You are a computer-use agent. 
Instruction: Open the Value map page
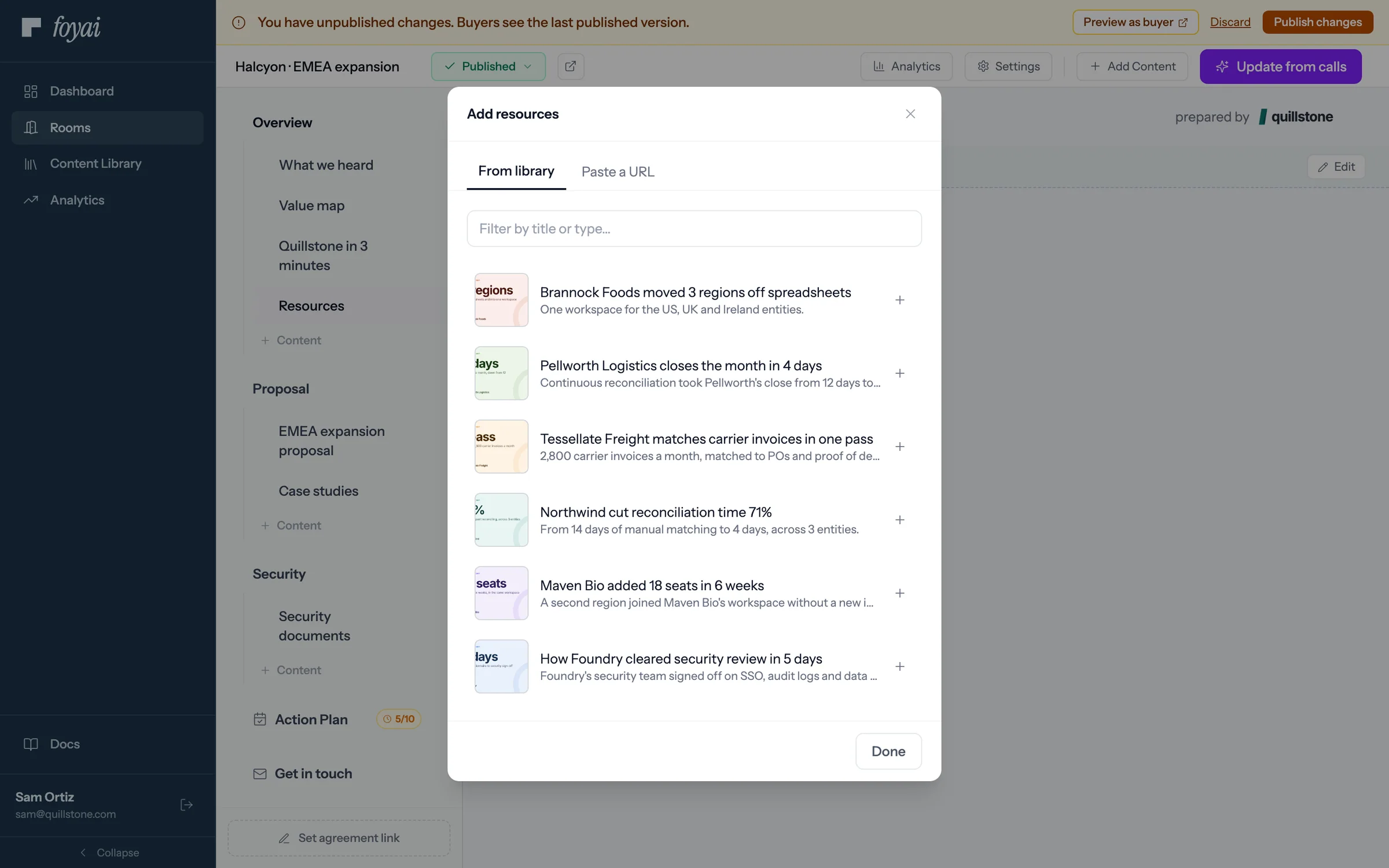(311, 205)
